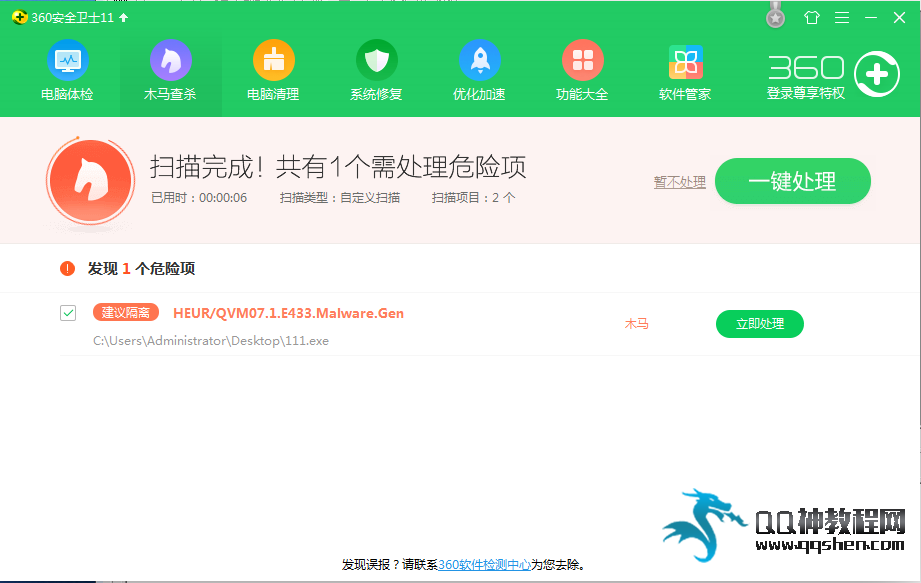The width and height of the screenshot is (921, 583).
Task: Click the 暂不处理 link
Action: (680, 182)
